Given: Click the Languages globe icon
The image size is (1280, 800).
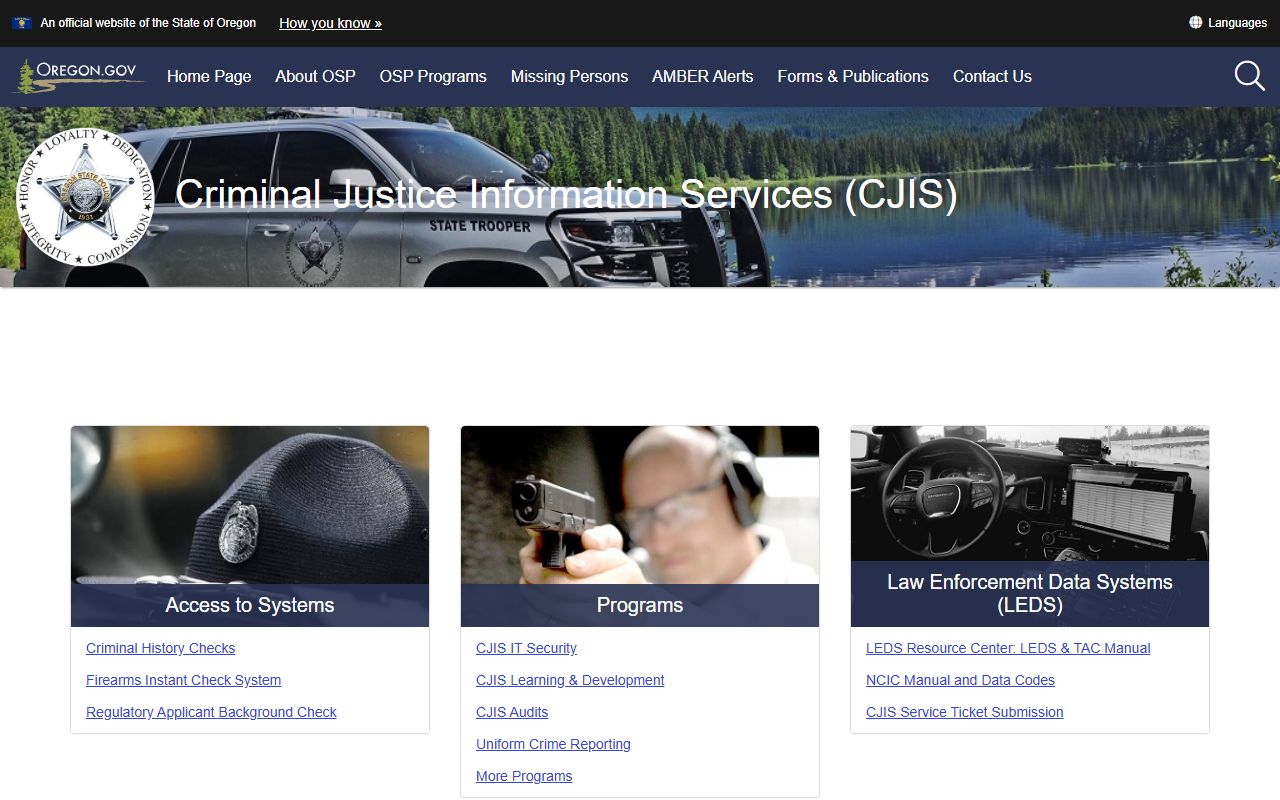Looking at the screenshot, I should click(x=1195, y=22).
